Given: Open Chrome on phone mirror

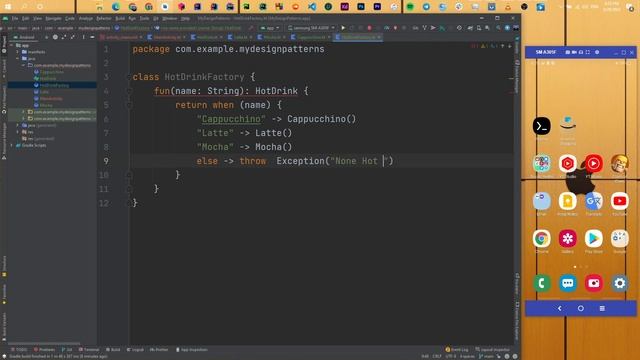Looking at the screenshot, I should coord(542,238).
